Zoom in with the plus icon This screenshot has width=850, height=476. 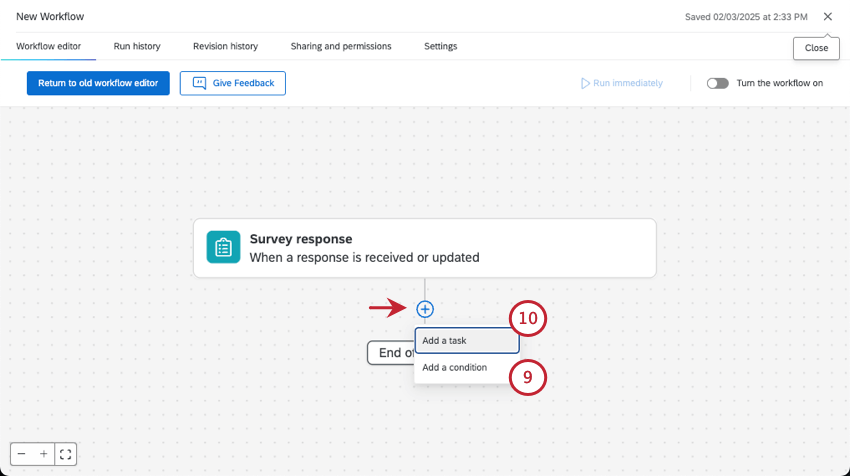point(44,454)
